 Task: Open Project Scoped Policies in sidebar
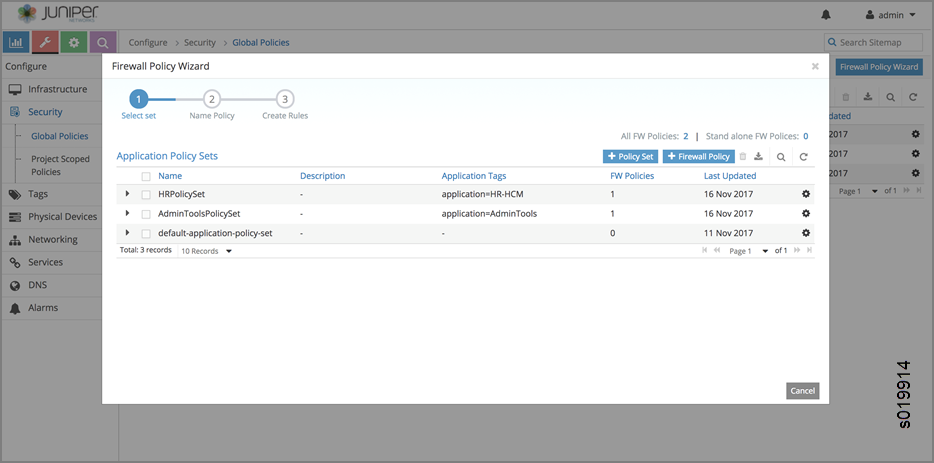(x=60, y=165)
